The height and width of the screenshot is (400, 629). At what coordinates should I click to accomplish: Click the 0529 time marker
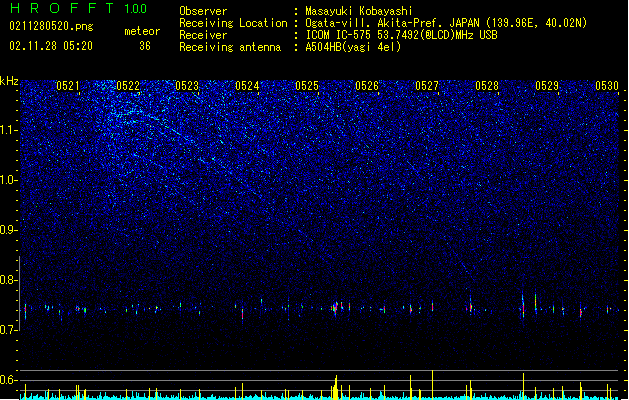pos(547,86)
